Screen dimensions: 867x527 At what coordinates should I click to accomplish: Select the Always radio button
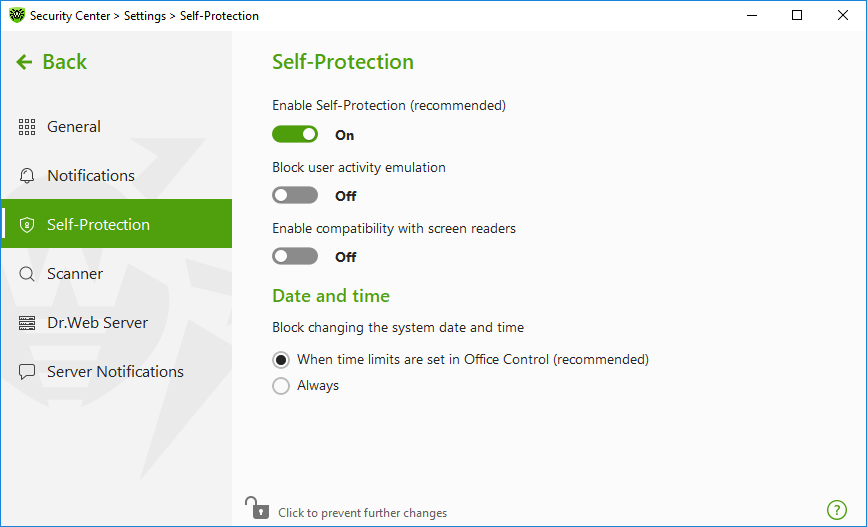coord(281,385)
